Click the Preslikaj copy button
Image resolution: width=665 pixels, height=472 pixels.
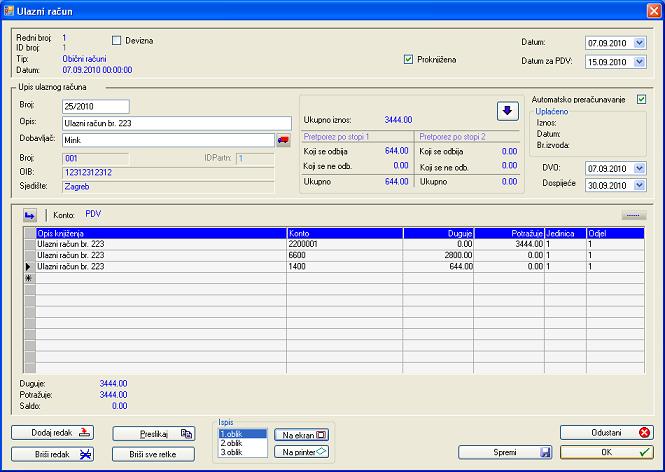click(x=153, y=434)
